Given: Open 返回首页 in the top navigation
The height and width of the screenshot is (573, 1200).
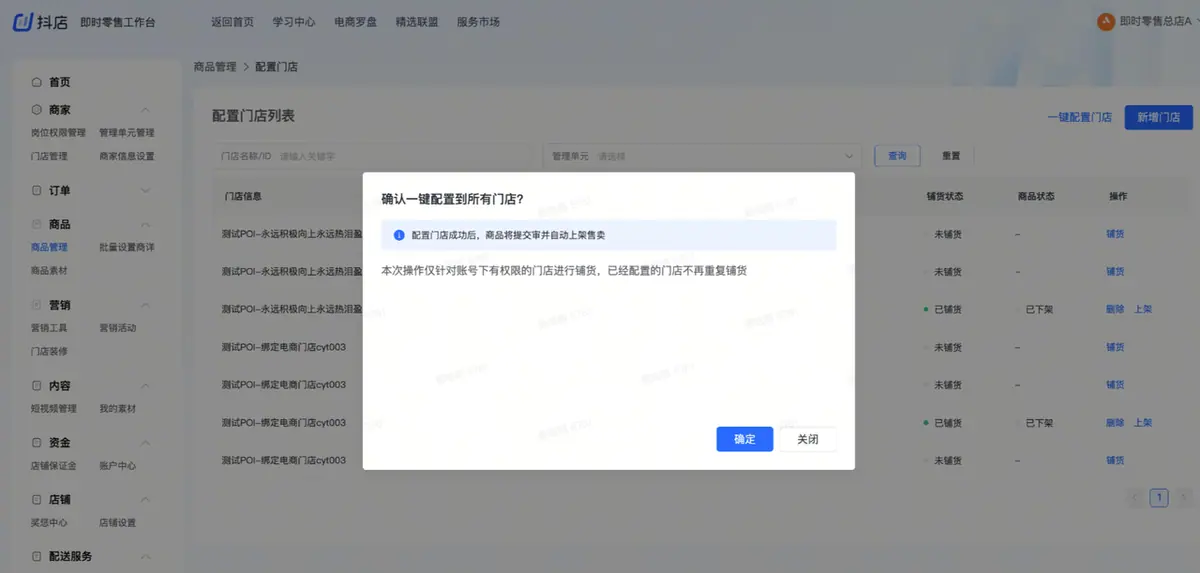Looking at the screenshot, I should 233,22.
